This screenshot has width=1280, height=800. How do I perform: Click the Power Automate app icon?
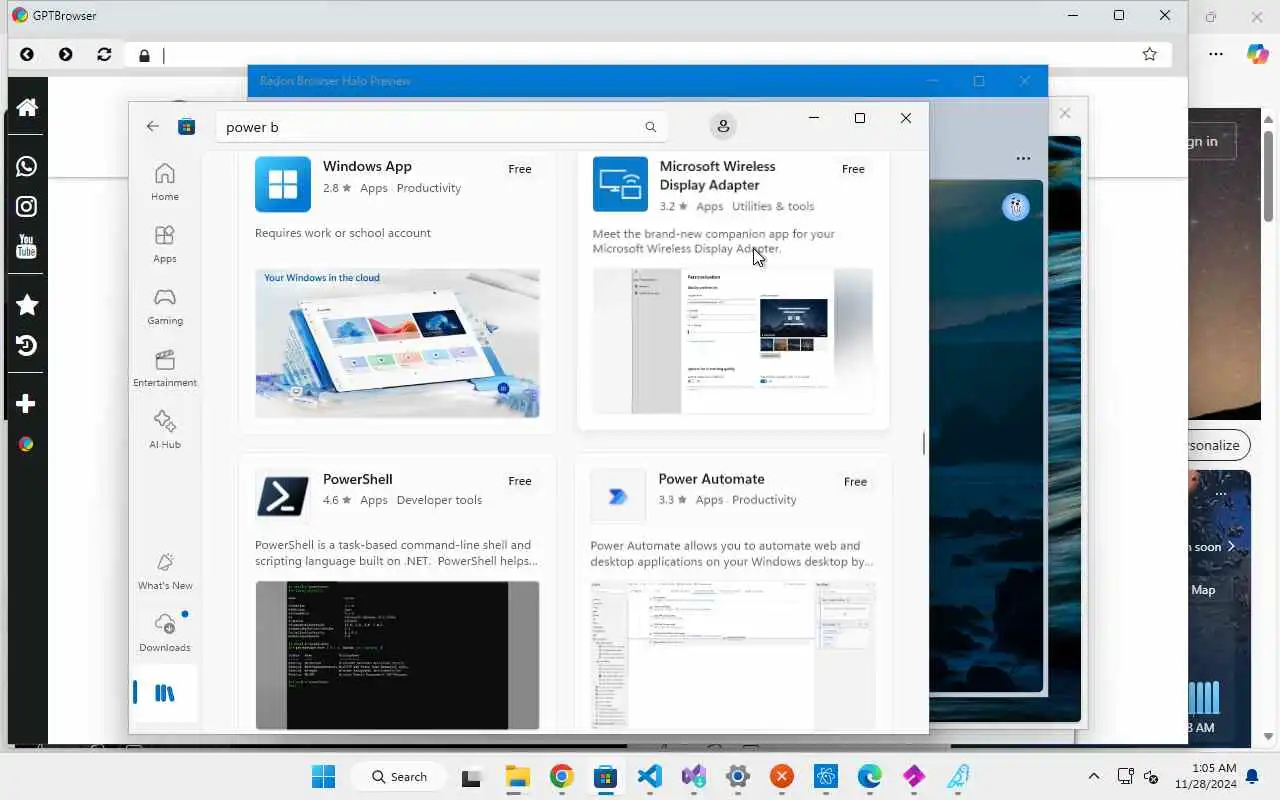pos(618,496)
